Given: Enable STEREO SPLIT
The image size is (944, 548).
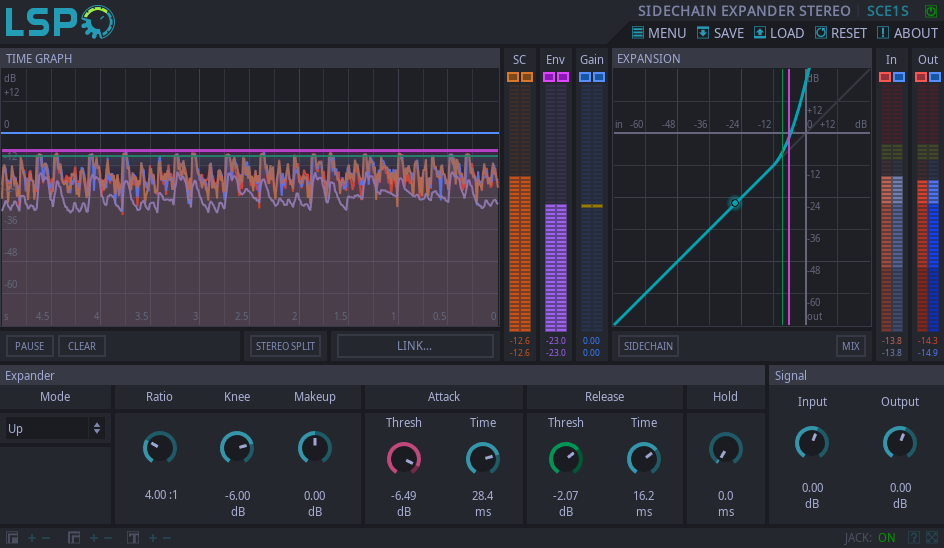Looking at the screenshot, I should coord(285,346).
